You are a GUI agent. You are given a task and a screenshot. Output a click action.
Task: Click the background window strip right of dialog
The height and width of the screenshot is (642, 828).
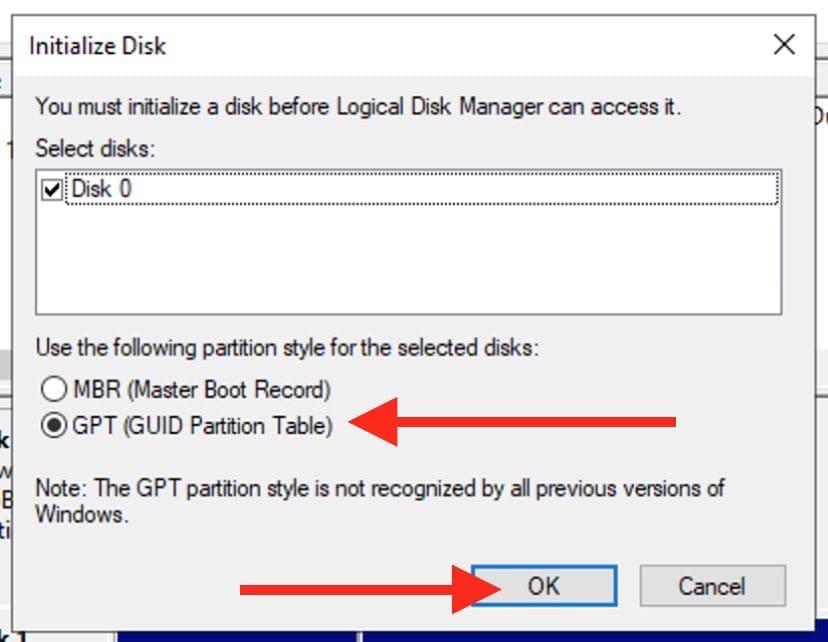coord(819,300)
